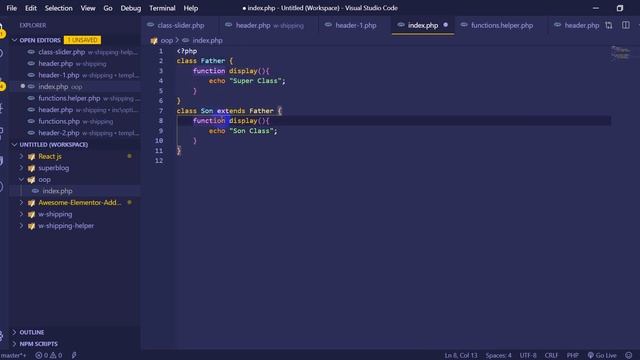Image resolution: width=640 pixels, height=360 pixels.
Task: Open the Selection menu
Action: (58, 8)
